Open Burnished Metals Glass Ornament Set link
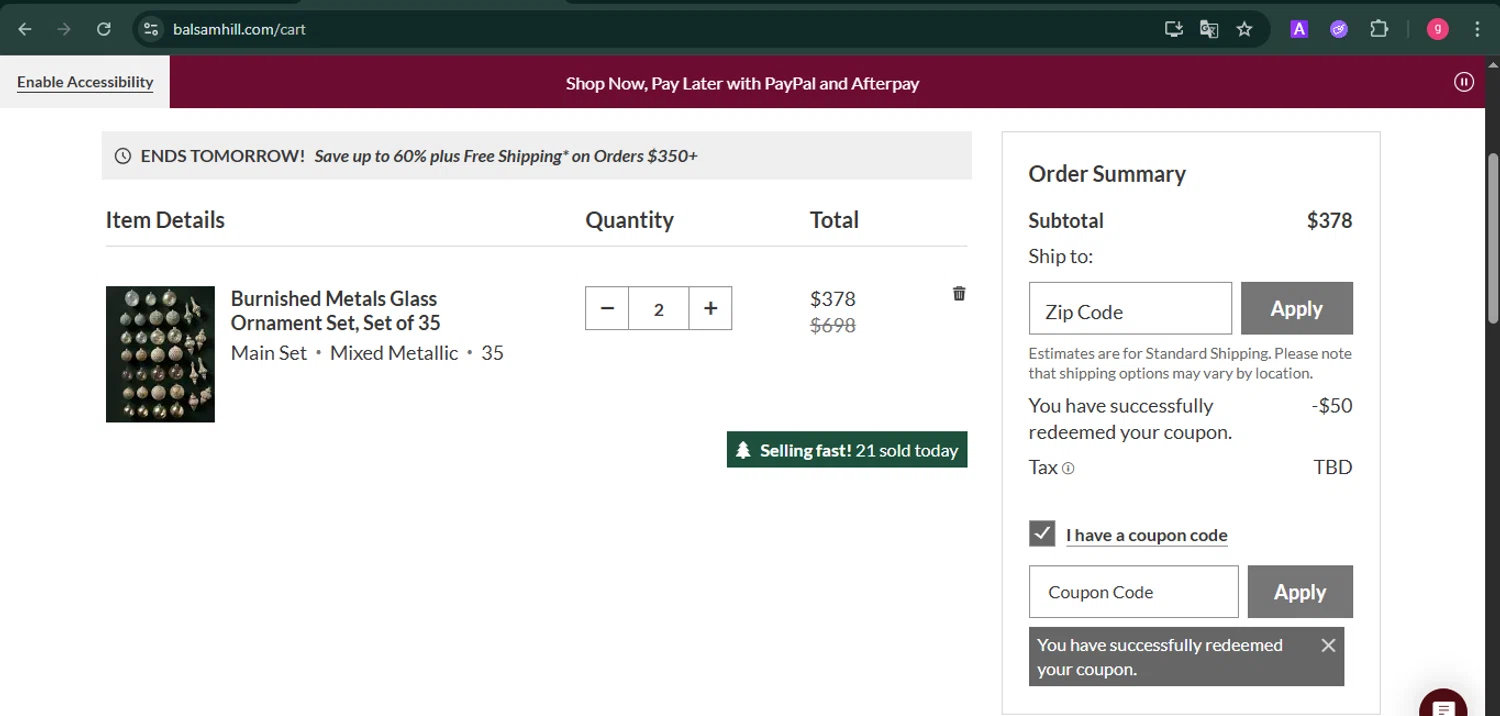 [x=335, y=310]
